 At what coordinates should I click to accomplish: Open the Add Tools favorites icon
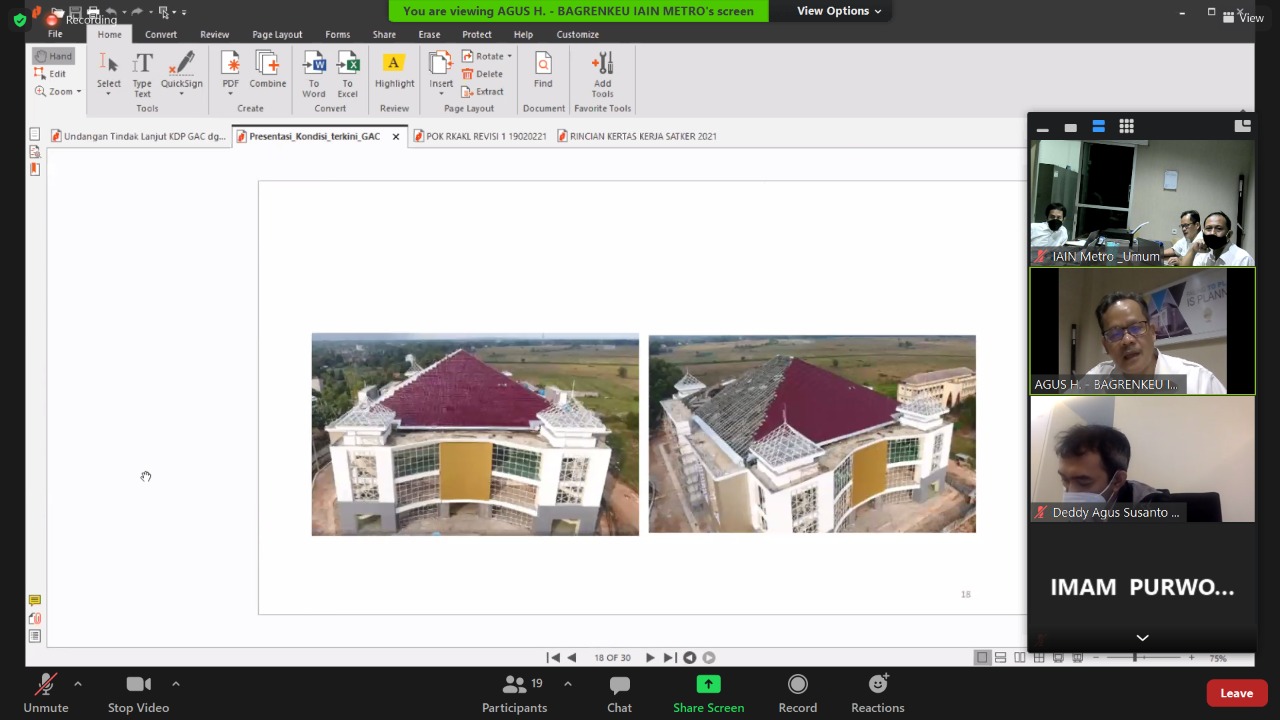pyautogui.click(x=602, y=74)
